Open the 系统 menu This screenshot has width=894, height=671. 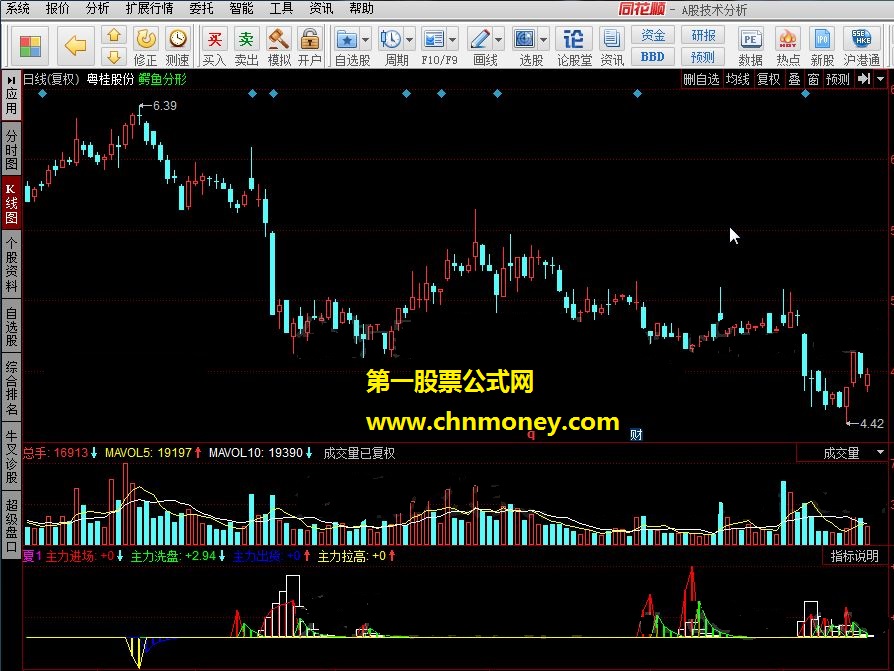click(x=18, y=9)
